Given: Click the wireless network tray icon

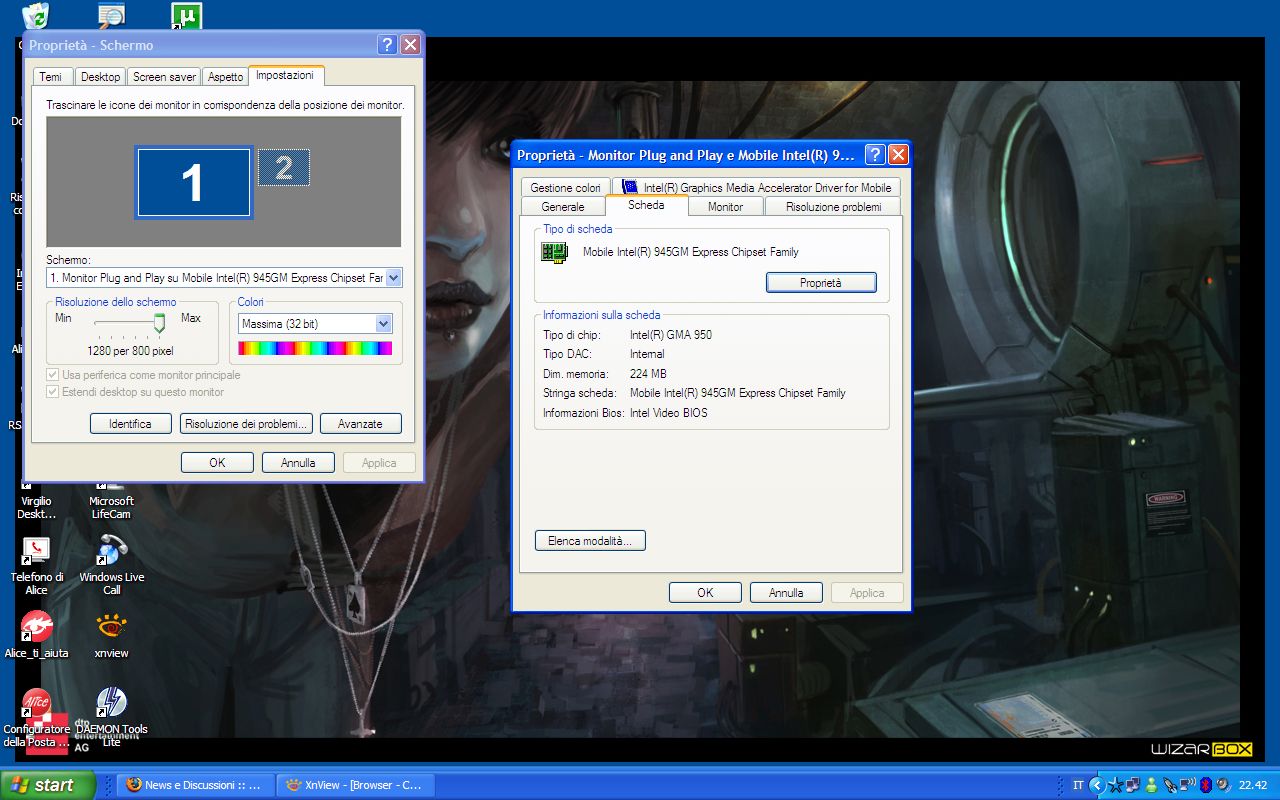Looking at the screenshot, I should click(1188, 785).
